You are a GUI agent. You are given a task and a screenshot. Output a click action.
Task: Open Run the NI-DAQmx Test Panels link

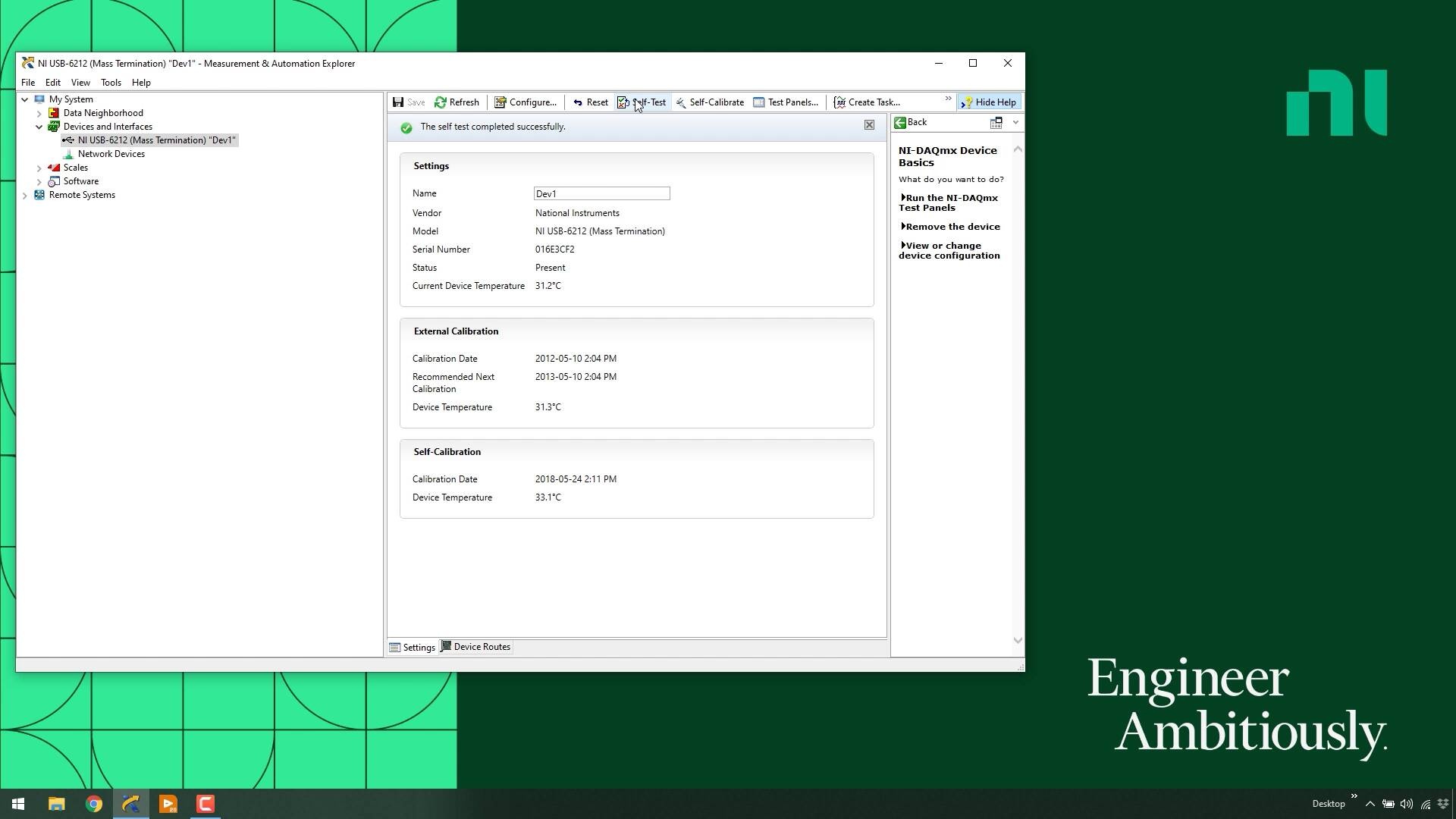[948, 202]
